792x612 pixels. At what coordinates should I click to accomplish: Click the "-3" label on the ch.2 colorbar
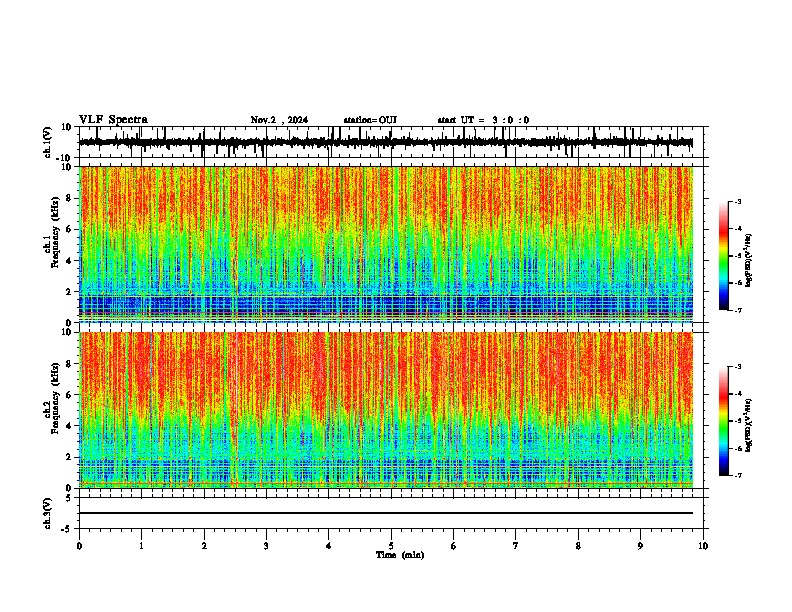pyautogui.click(x=737, y=367)
